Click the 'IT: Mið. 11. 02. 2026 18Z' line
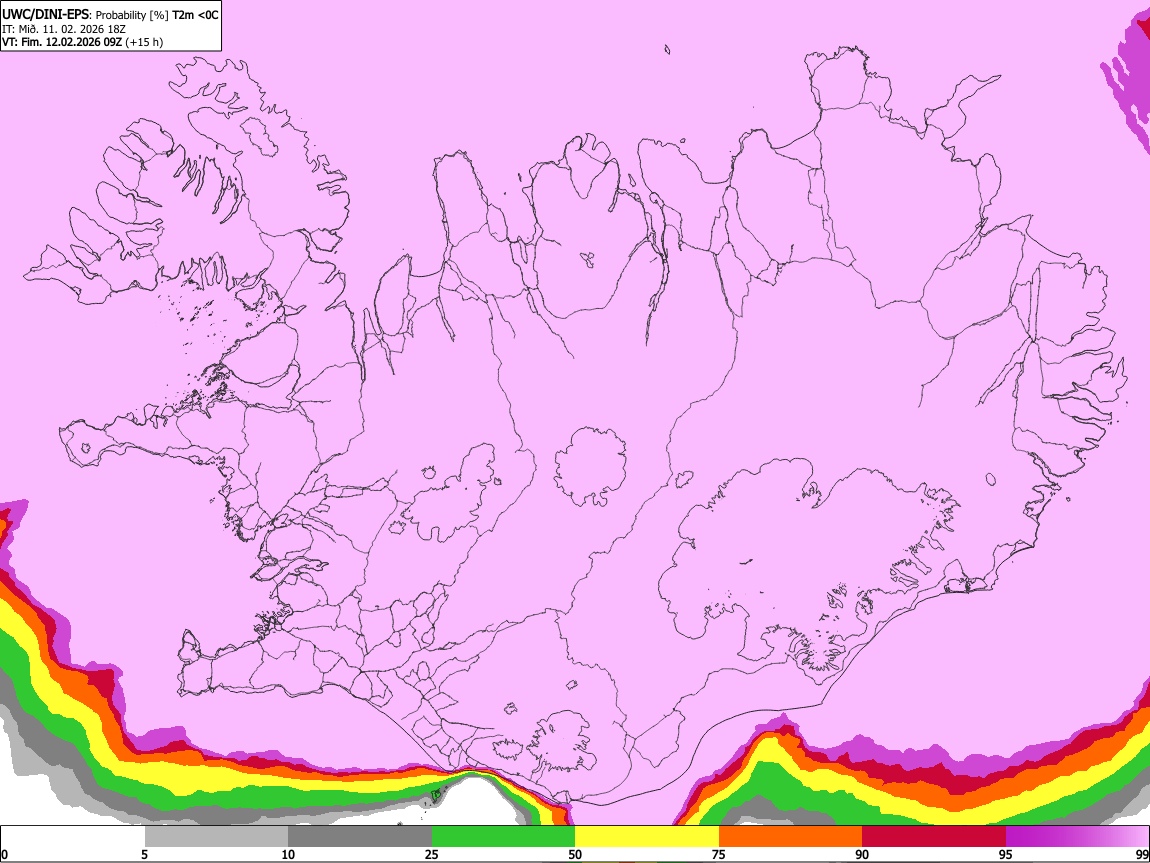Image resolution: width=1150 pixels, height=863 pixels. (x=64, y=29)
